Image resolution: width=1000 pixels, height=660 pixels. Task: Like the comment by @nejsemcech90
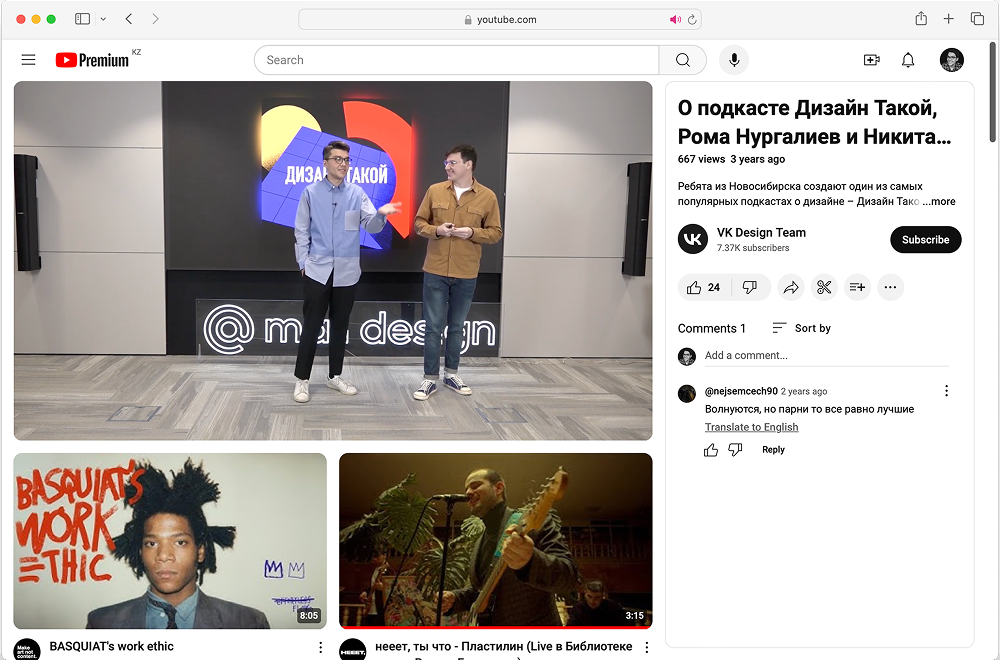[711, 450]
